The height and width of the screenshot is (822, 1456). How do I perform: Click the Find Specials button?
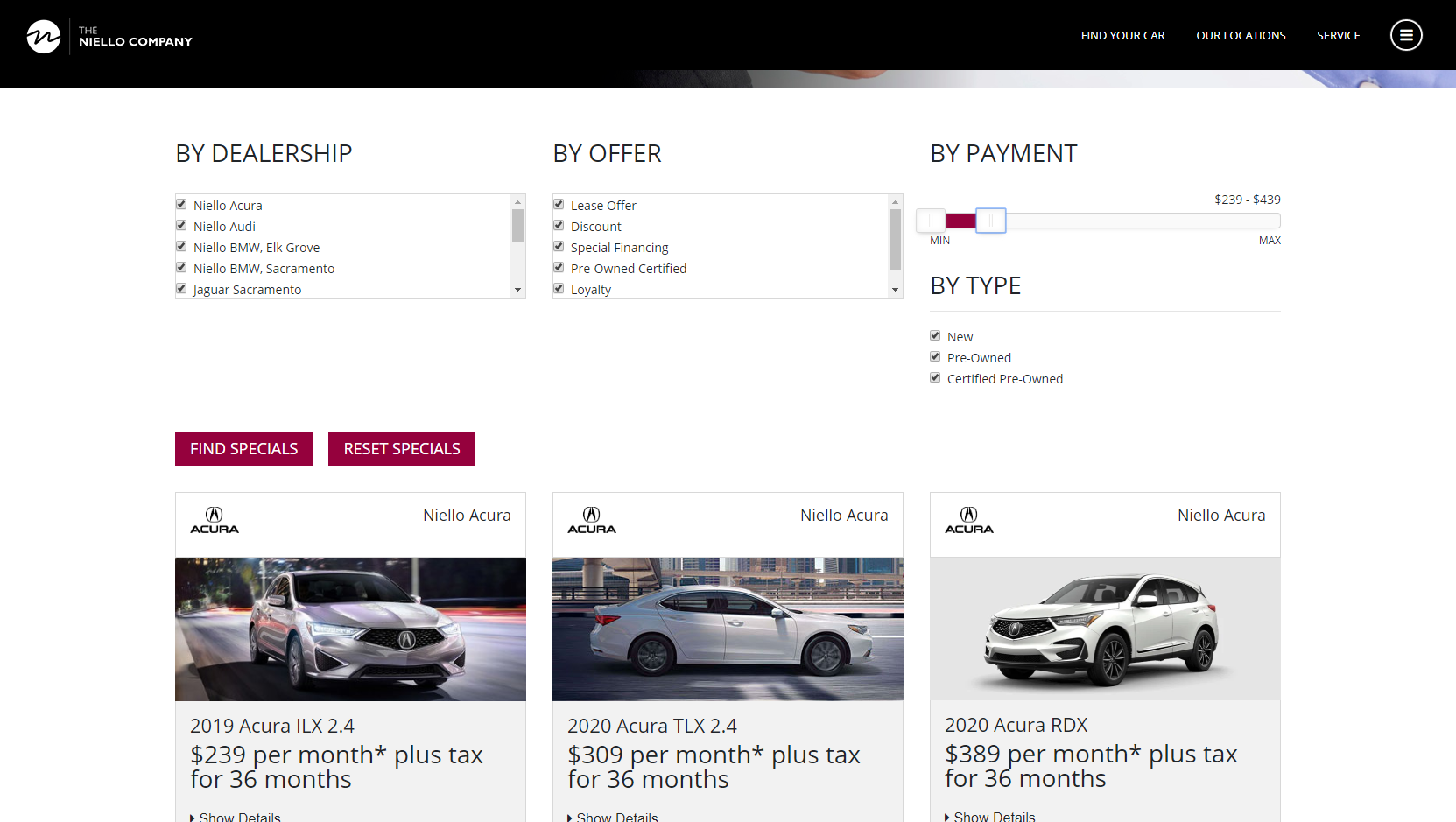click(x=243, y=449)
